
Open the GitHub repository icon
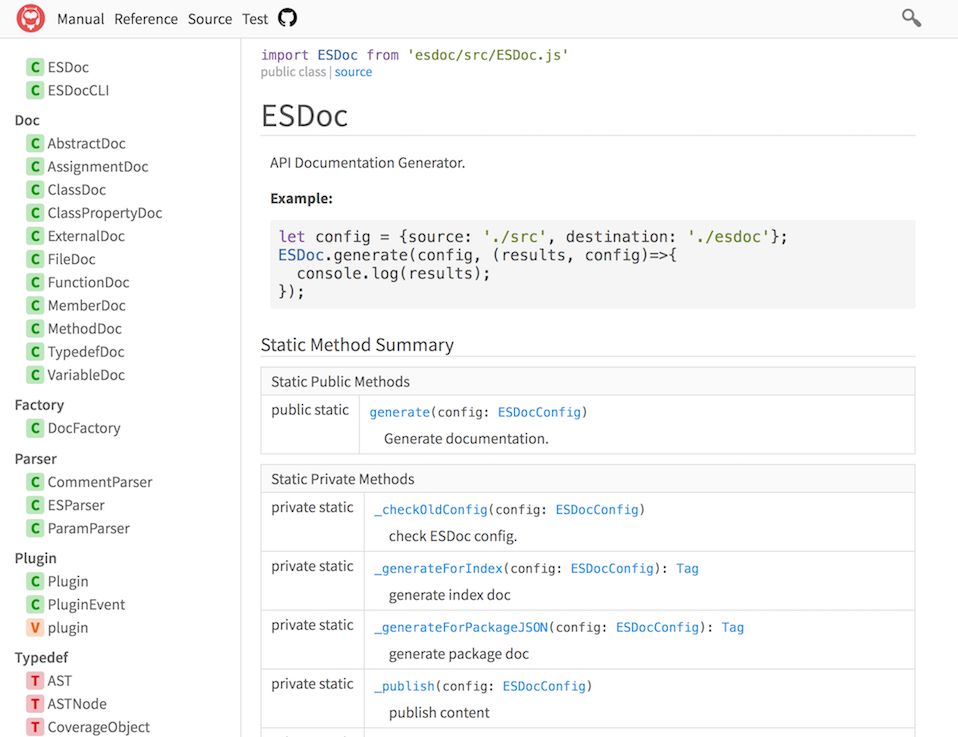(x=289, y=17)
